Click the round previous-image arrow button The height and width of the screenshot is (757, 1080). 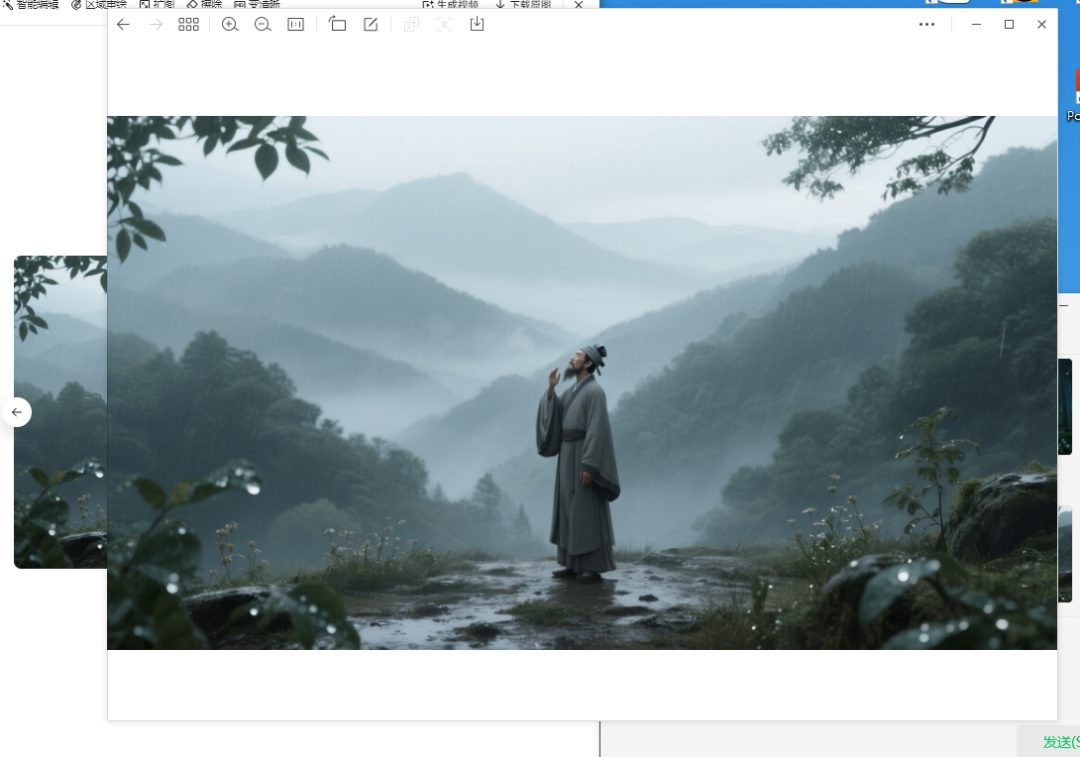(16, 412)
